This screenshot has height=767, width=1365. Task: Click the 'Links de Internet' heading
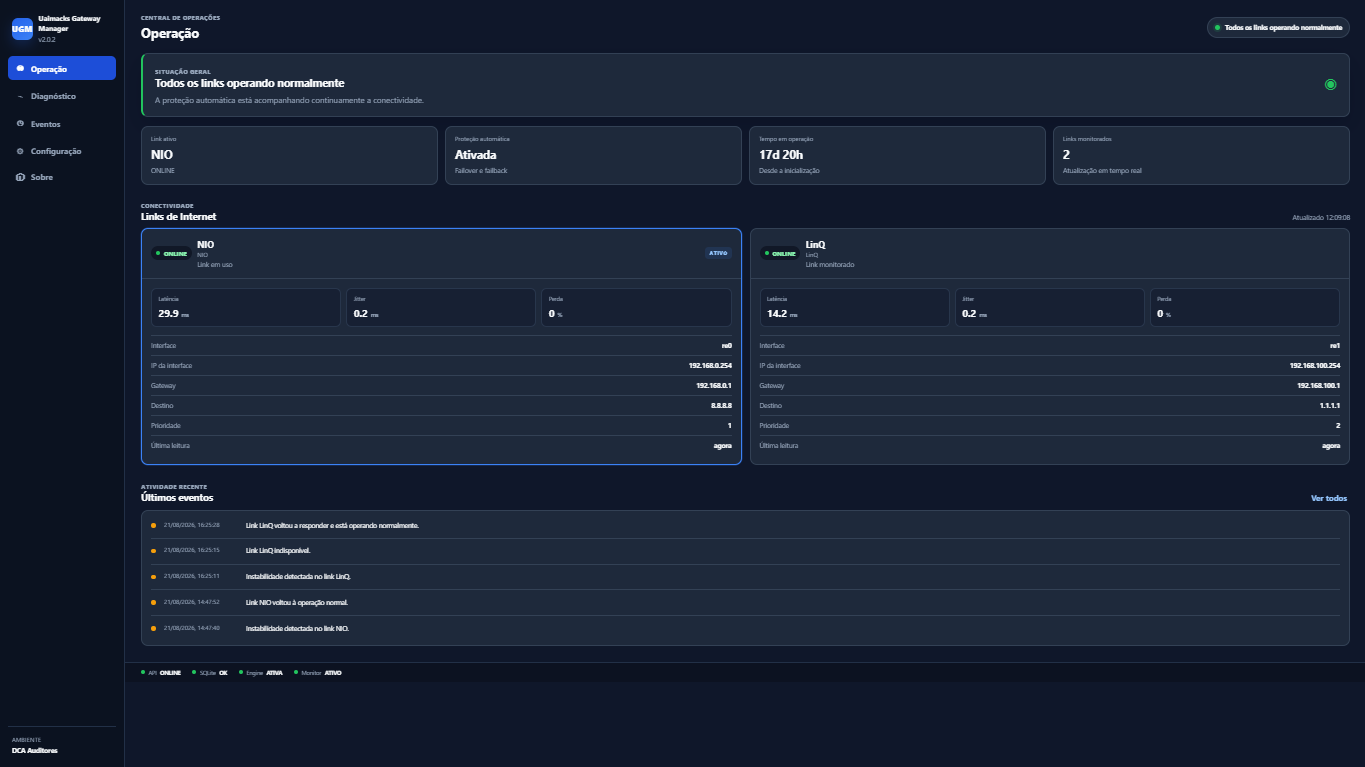point(178,216)
